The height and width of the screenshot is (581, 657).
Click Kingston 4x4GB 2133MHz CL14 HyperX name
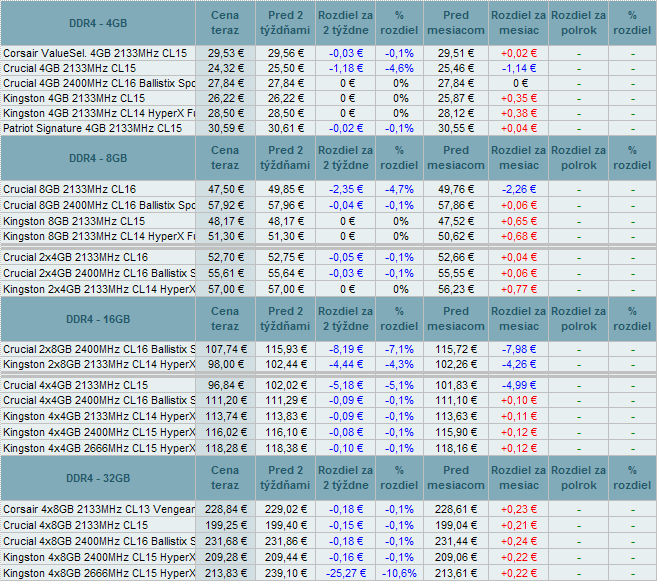tap(99, 416)
